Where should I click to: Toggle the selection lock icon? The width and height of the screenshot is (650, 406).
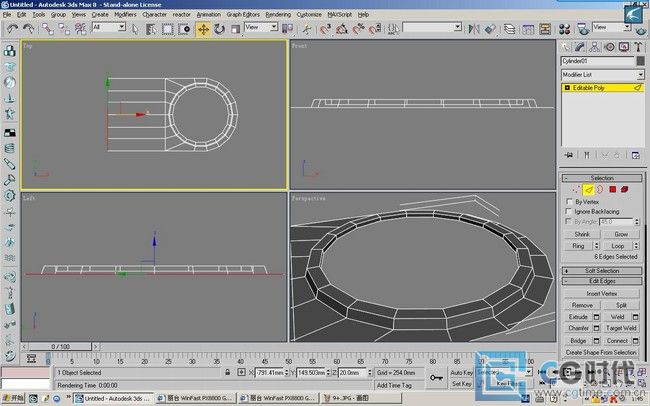pyautogui.click(x=228, y=372)
